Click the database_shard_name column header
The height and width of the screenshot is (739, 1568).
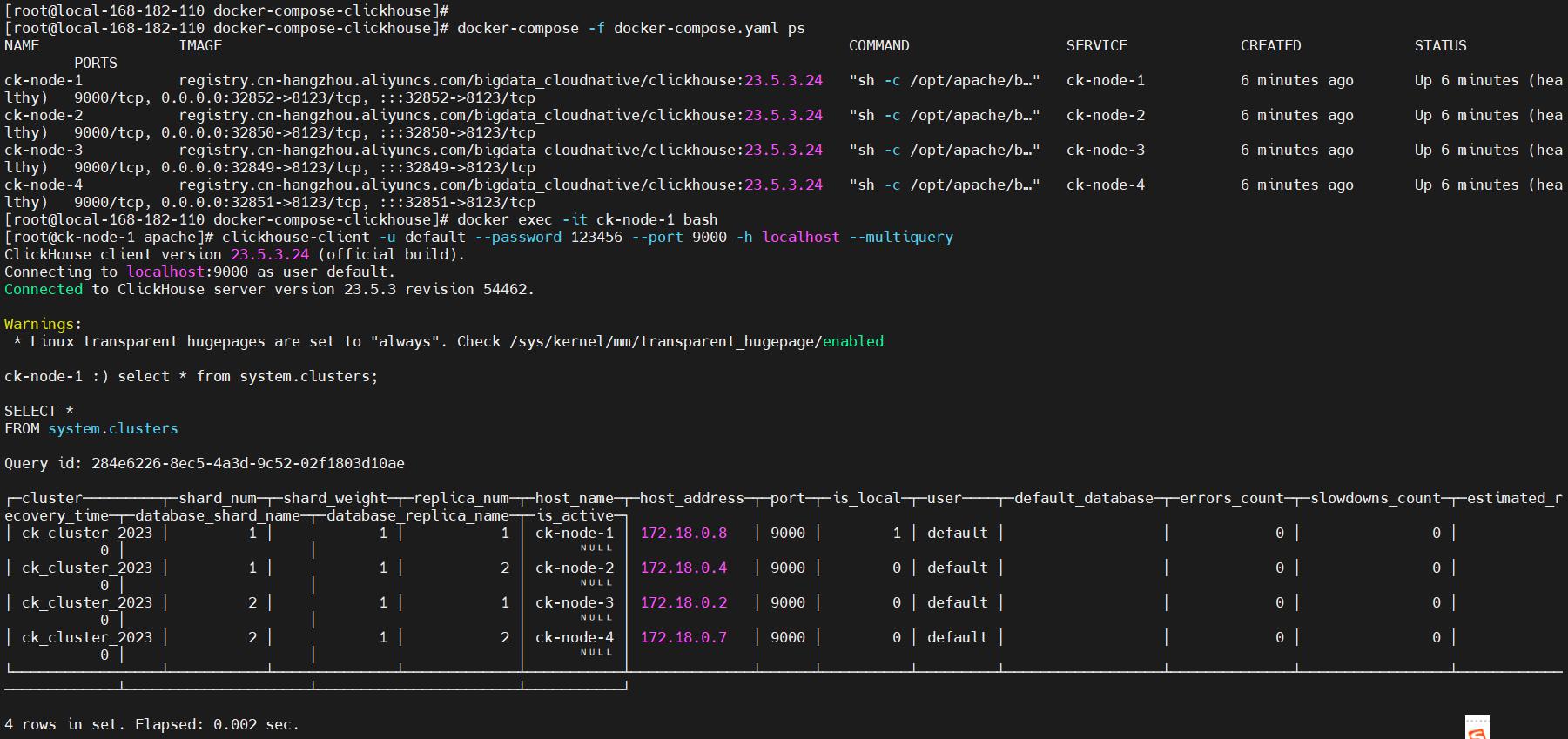218,515
